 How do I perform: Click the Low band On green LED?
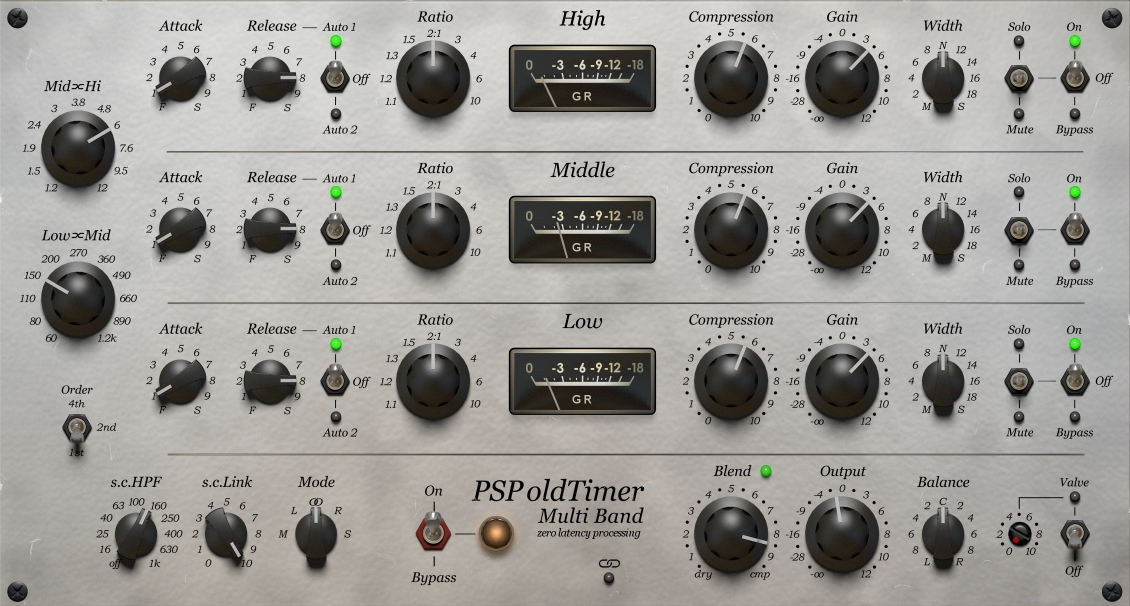click(x=1074, y=344)
